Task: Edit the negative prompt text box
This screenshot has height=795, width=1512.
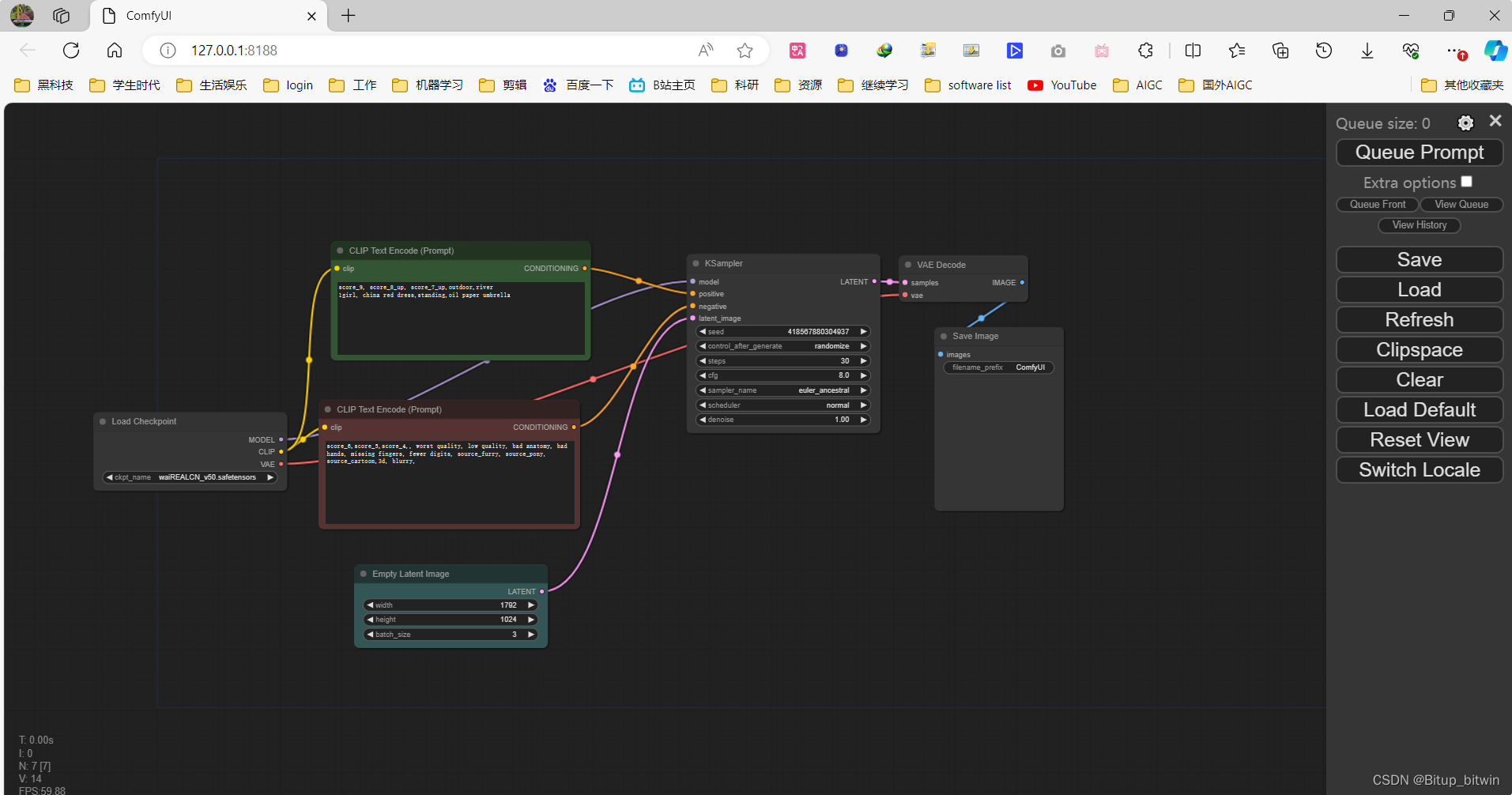Action: tap(450, 482)
